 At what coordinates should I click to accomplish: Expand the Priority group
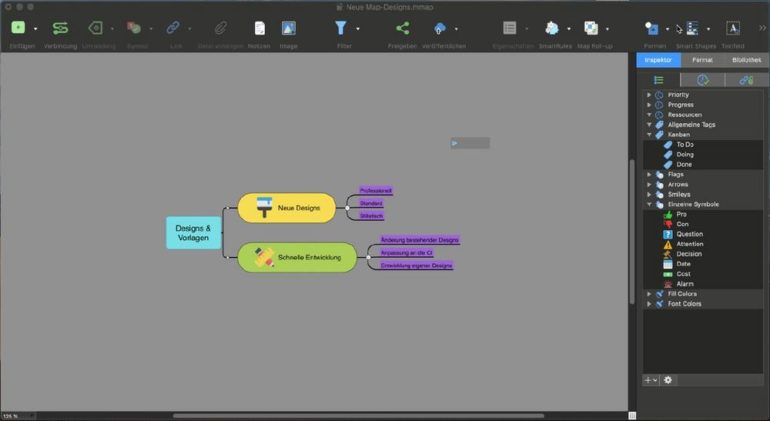[649, 95]
